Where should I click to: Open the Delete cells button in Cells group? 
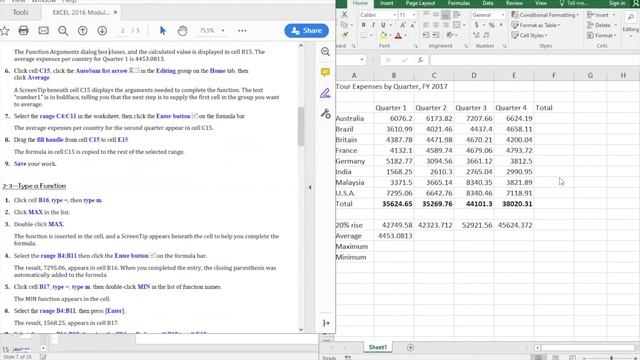pos(602,25)
